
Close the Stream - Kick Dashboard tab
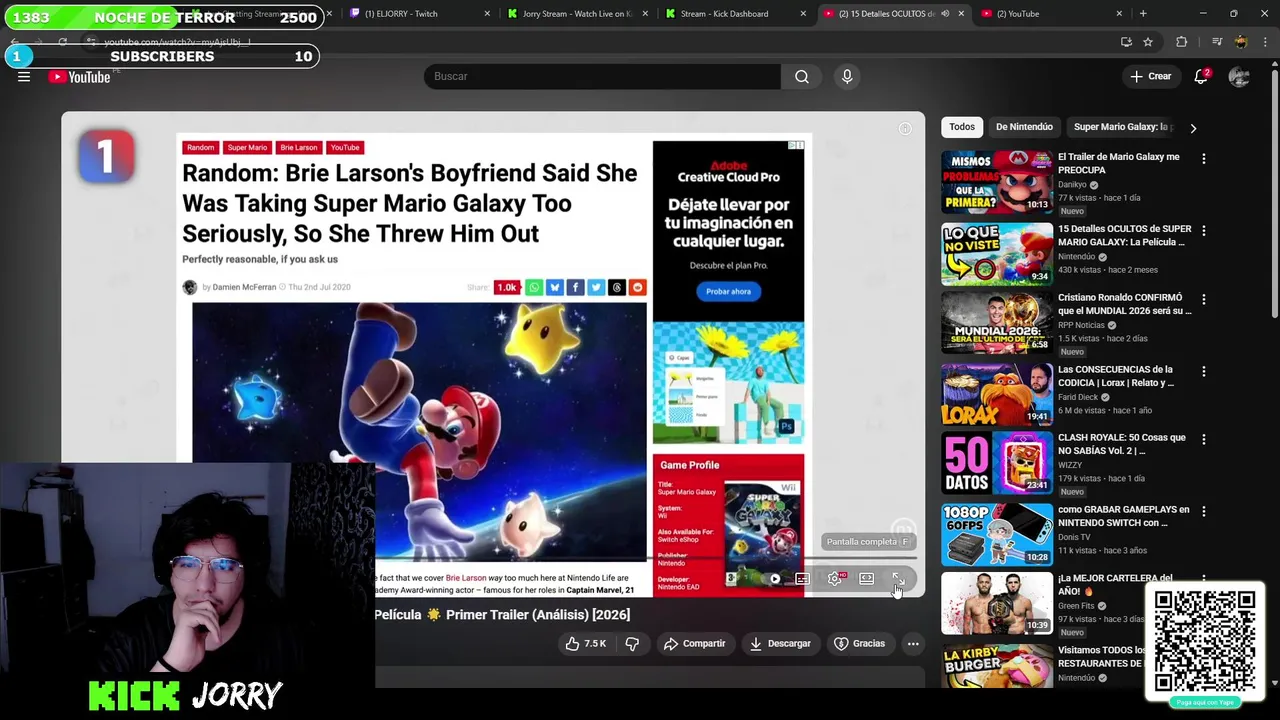click(x=803, y=14)
